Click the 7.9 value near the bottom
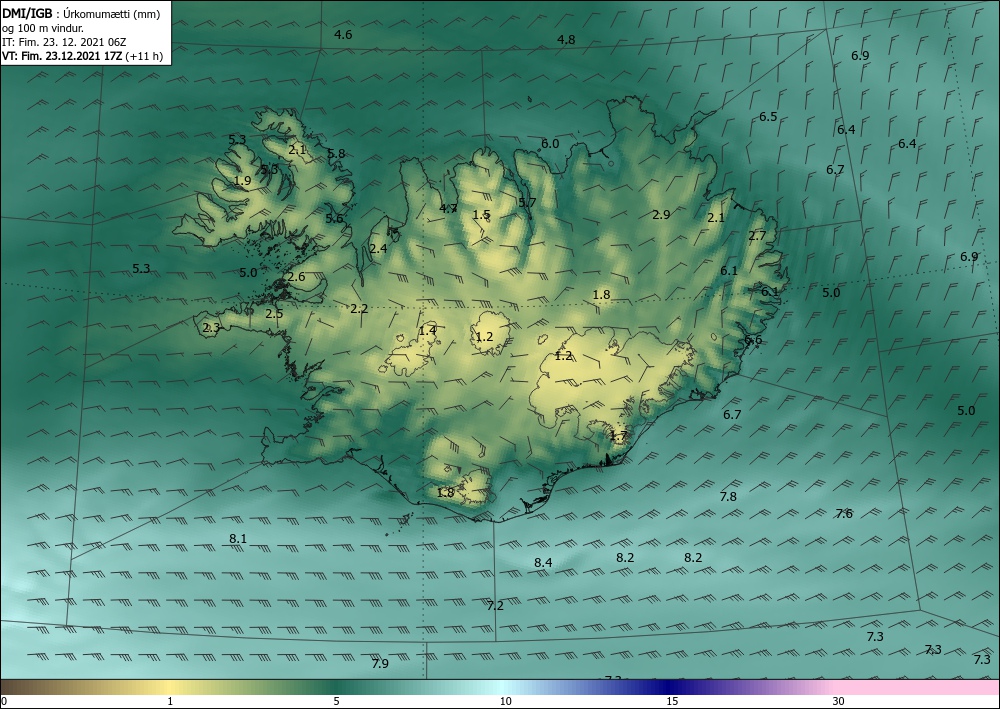The height and width of the screenshot is (709, 1000). 380,664
